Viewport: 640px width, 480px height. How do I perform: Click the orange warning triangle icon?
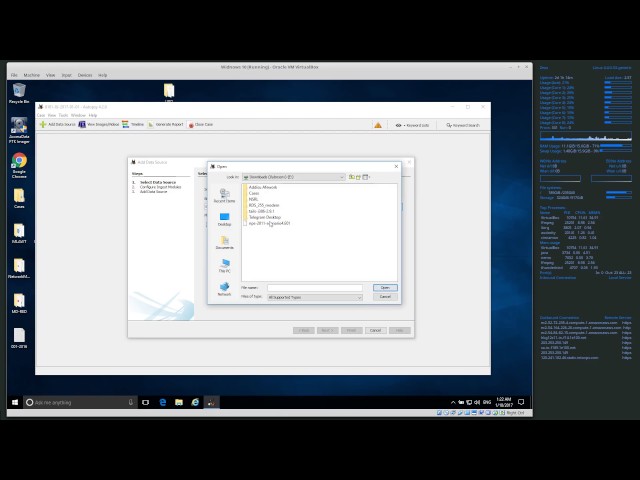point(378,125)
